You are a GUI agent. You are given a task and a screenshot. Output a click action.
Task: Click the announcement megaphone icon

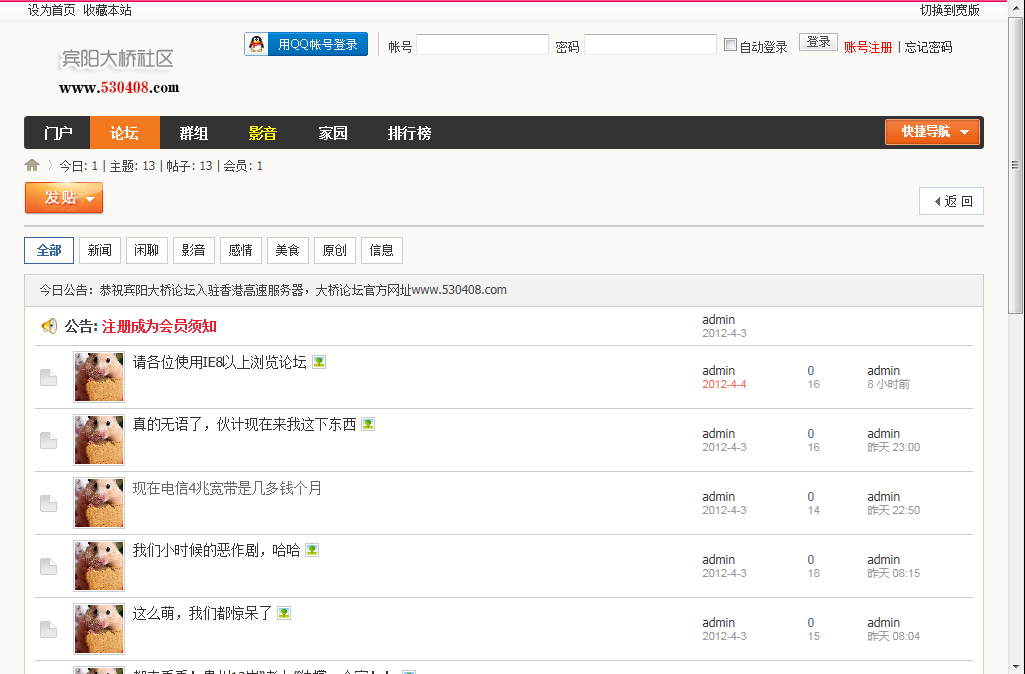(49, 326)
